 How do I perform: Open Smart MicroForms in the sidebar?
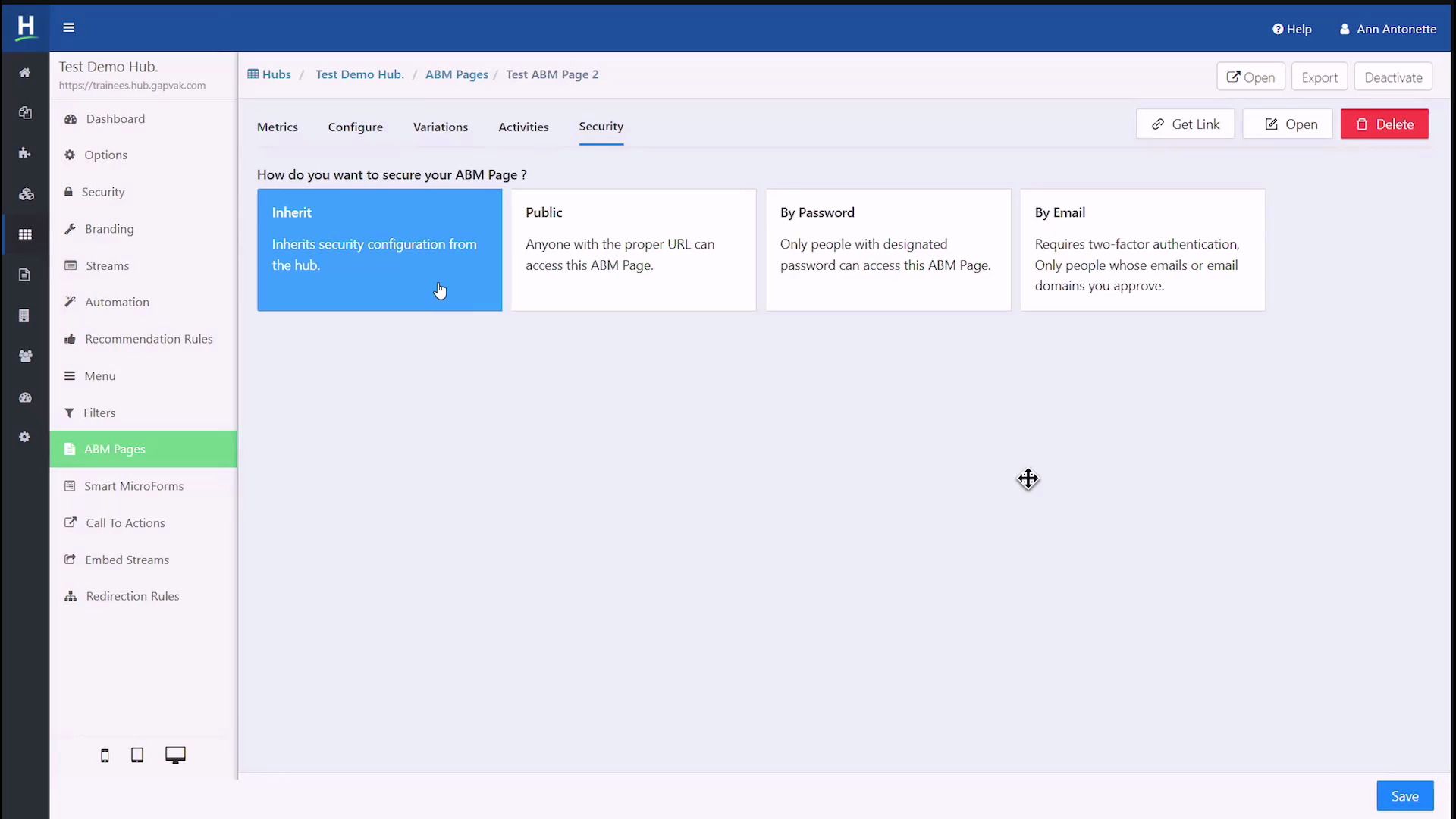pos(133,485)
